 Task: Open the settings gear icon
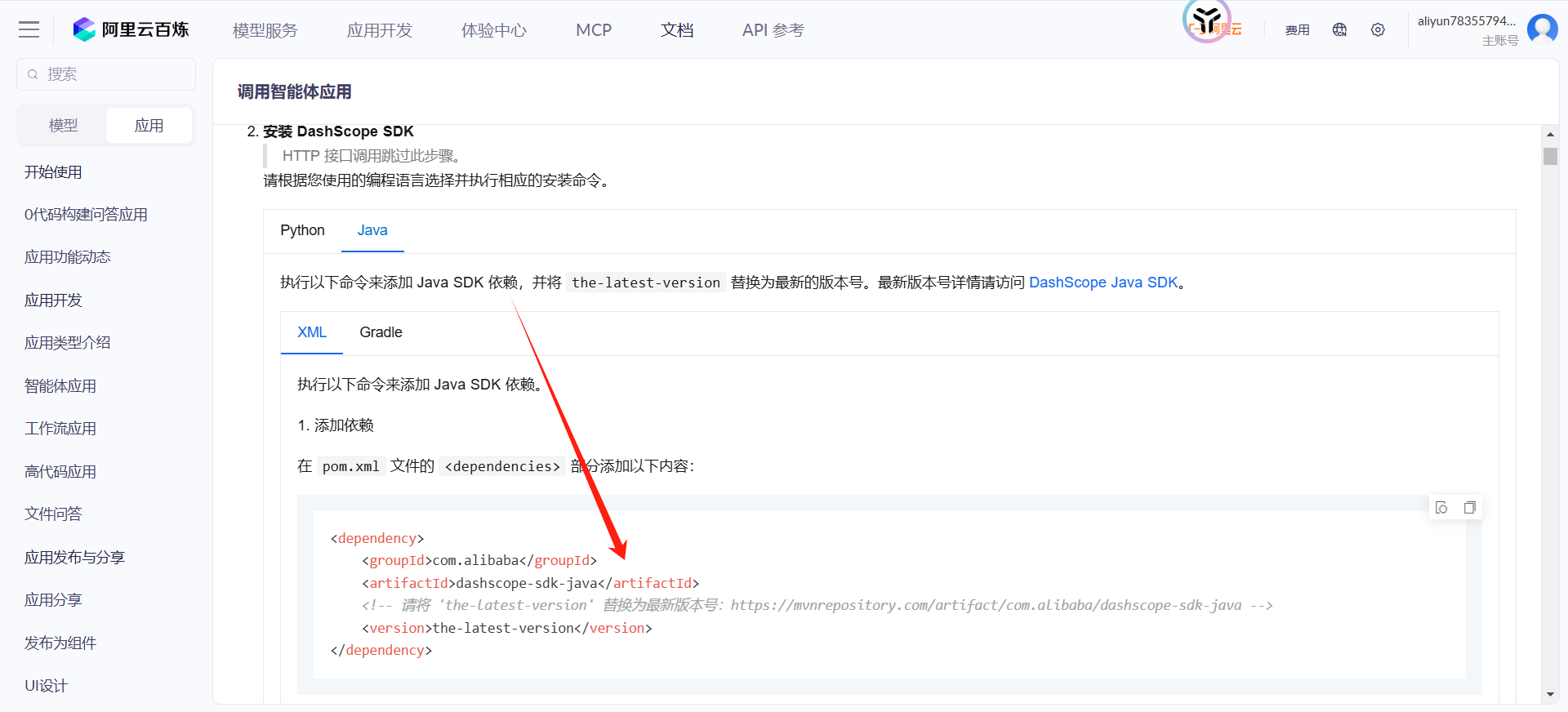[1378, 30]
